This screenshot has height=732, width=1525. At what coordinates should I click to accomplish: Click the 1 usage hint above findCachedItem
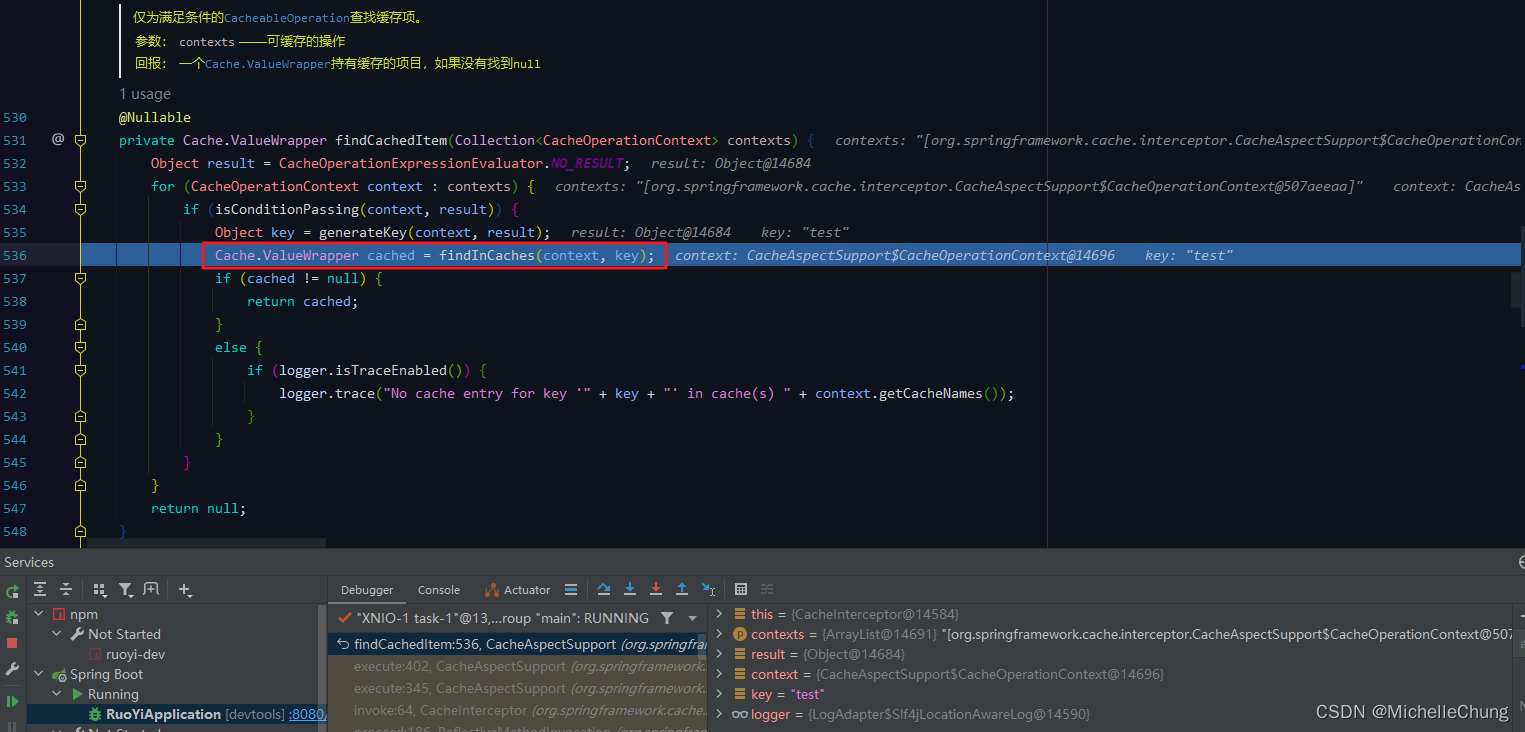point(146,93)
